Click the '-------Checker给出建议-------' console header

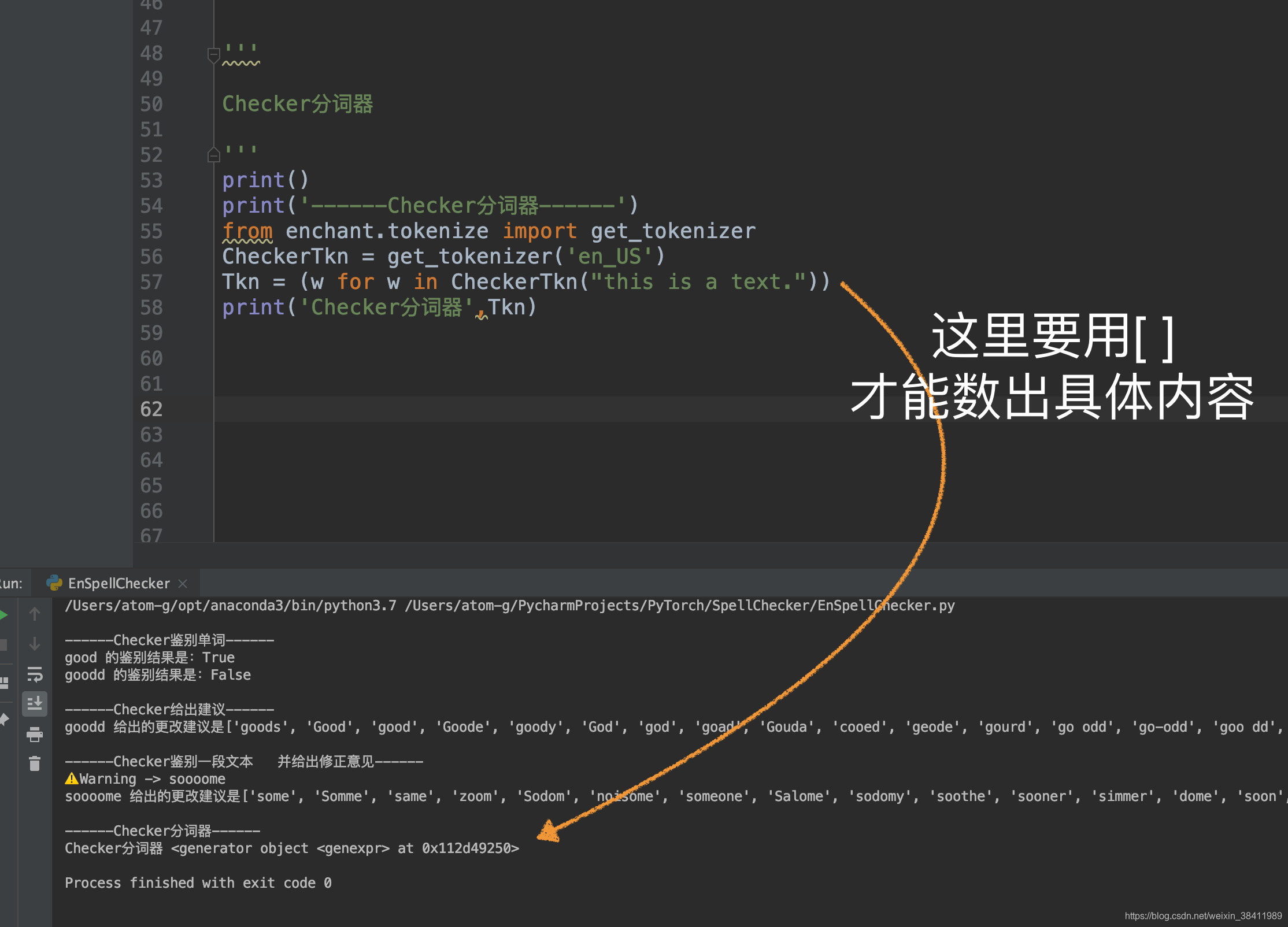[169, 710]
